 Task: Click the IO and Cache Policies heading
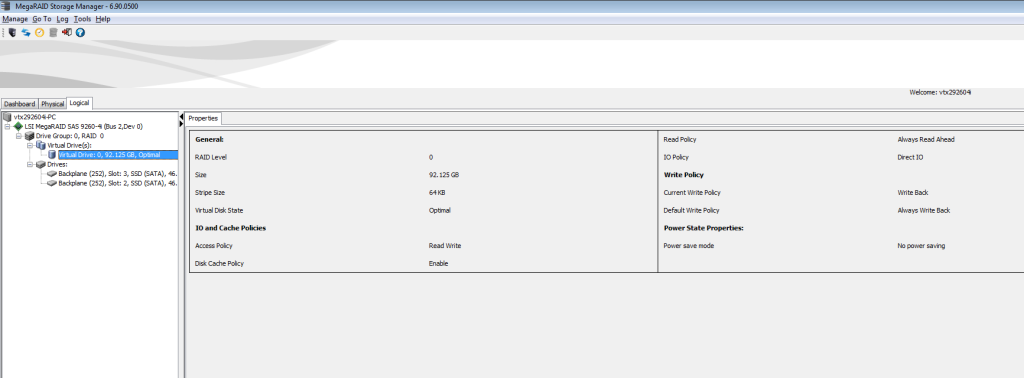click(231, 228)
